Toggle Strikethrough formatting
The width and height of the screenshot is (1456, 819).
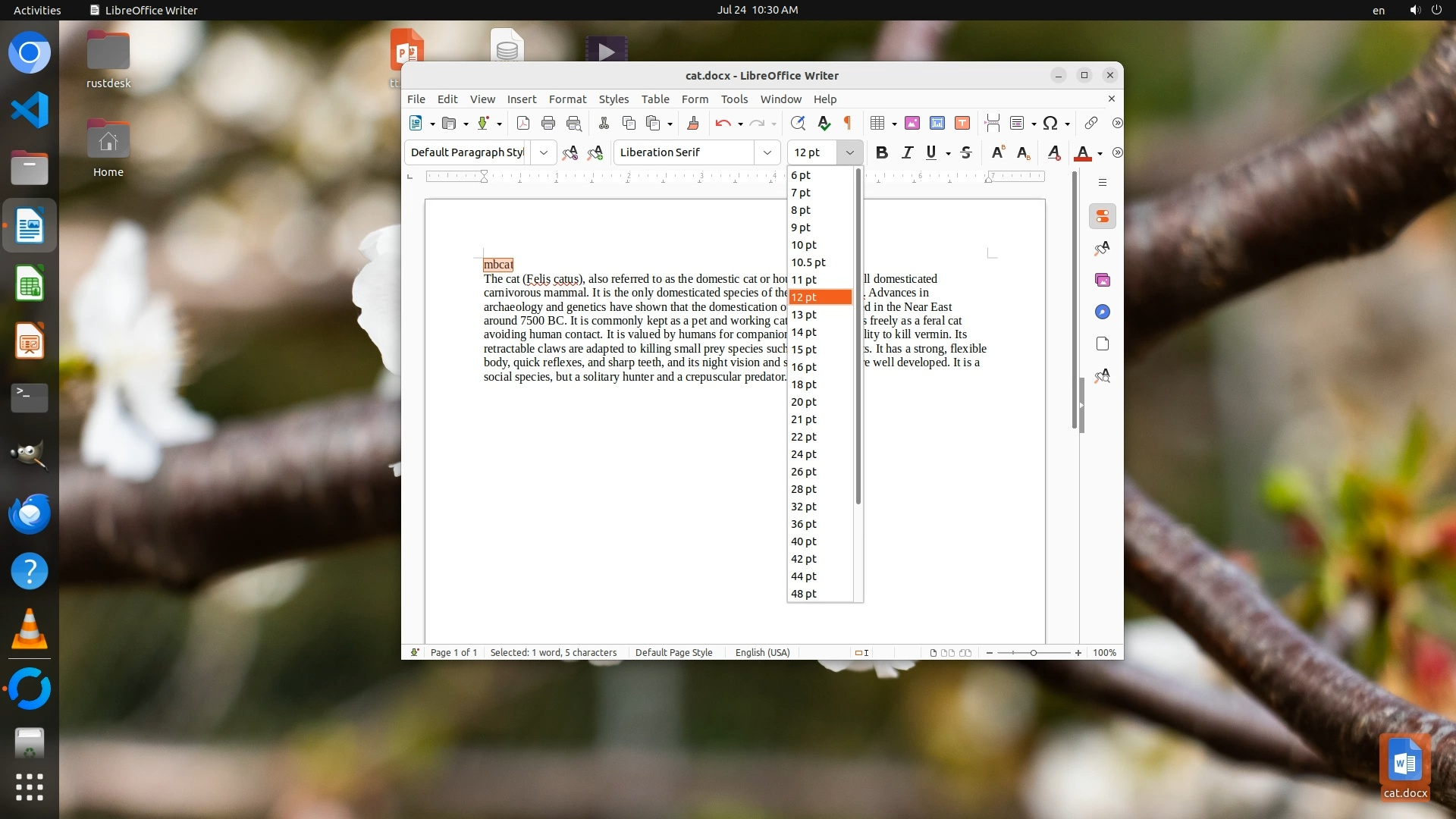pos(965,152)
